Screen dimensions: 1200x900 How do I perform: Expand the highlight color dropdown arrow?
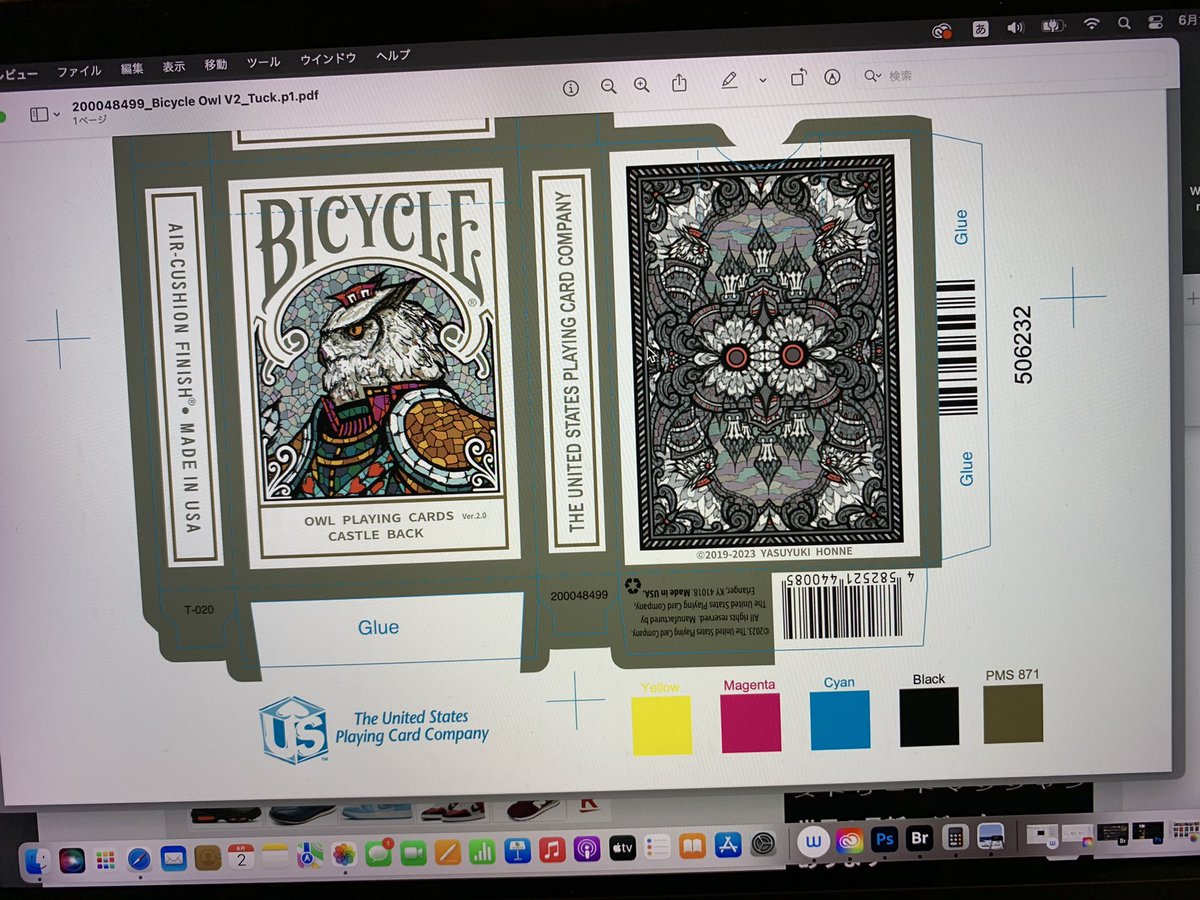pos(762,80)
